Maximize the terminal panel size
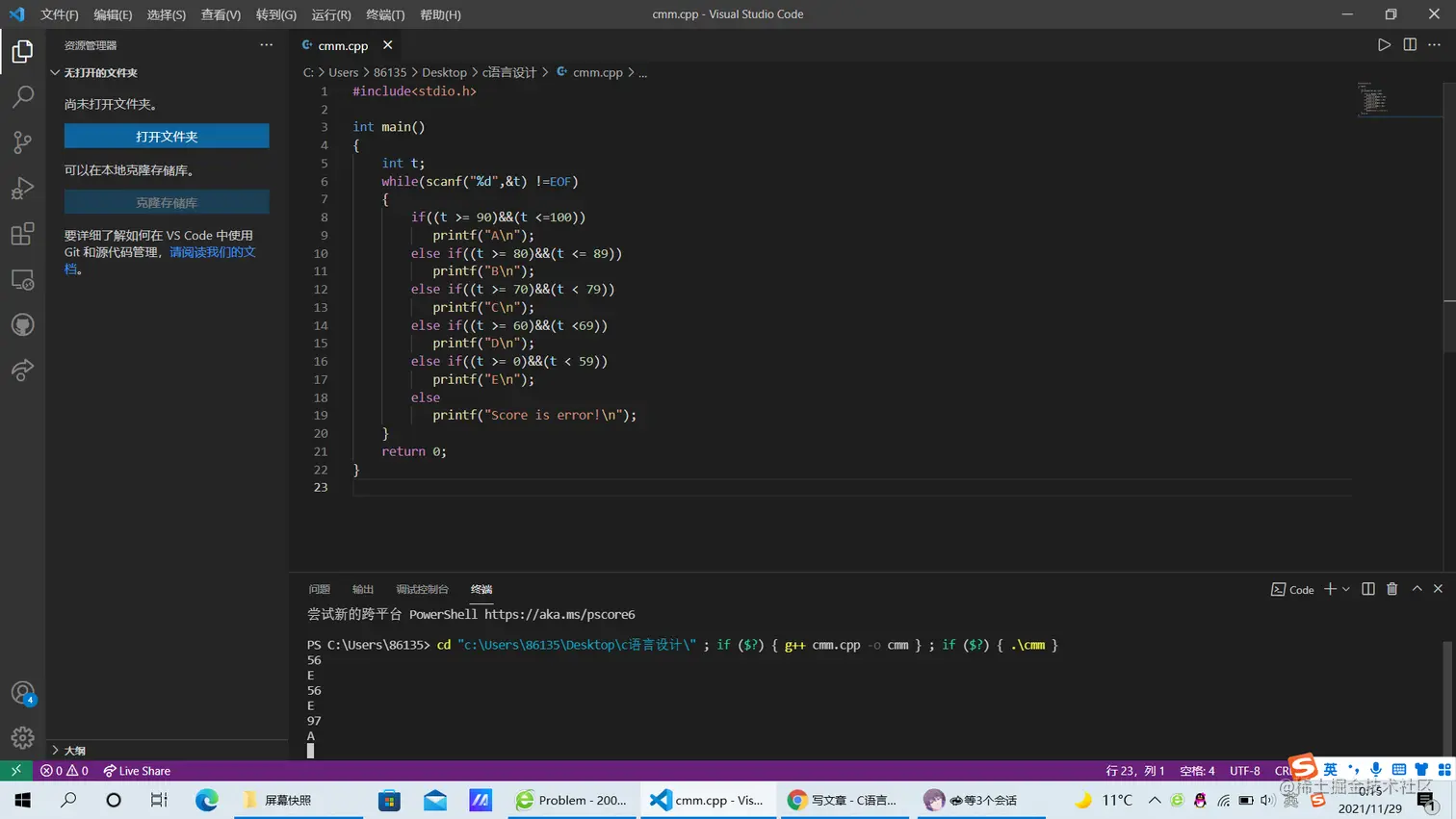This screenshot has width=1456, height=819. tap(1417, 589)
